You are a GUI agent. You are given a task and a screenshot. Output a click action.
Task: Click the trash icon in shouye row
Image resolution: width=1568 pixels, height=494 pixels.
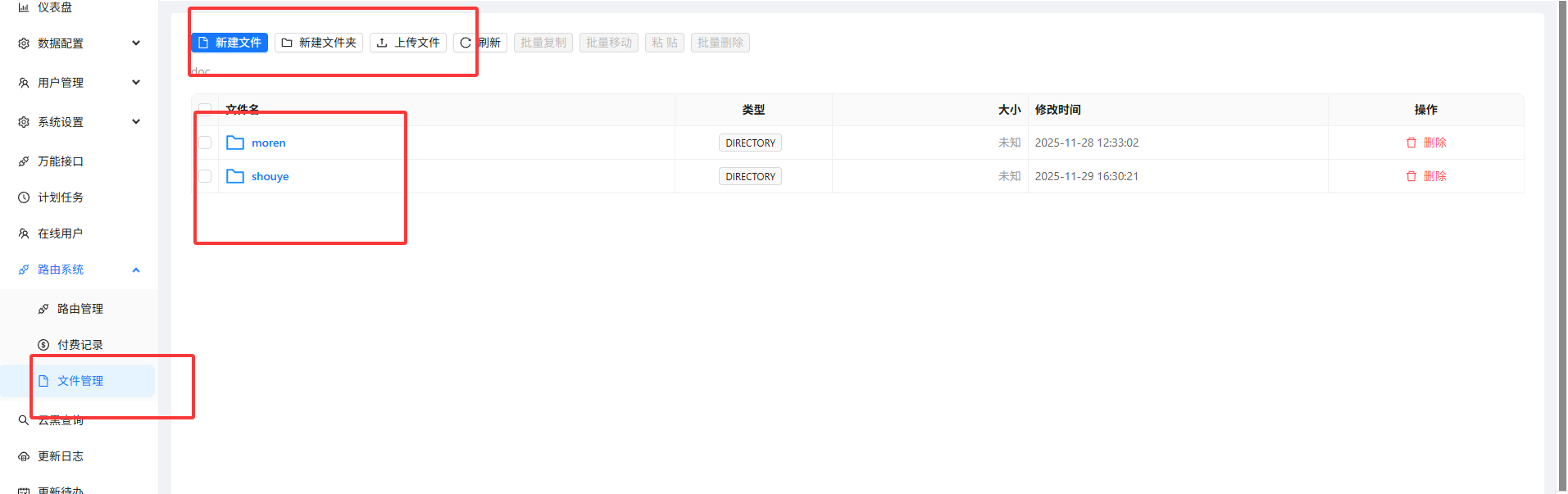1411,176
